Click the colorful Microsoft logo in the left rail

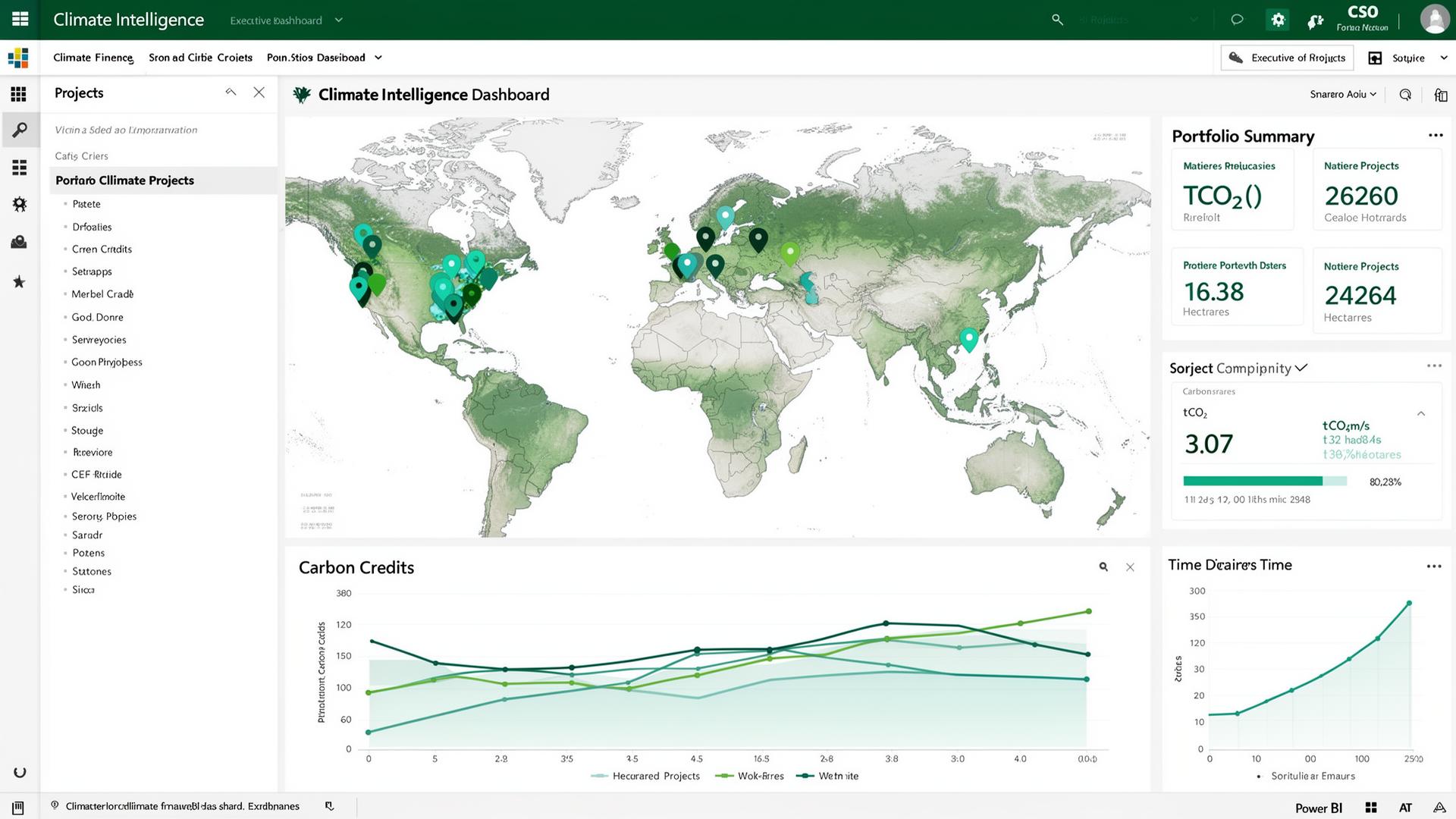click(x=18, y=58)
